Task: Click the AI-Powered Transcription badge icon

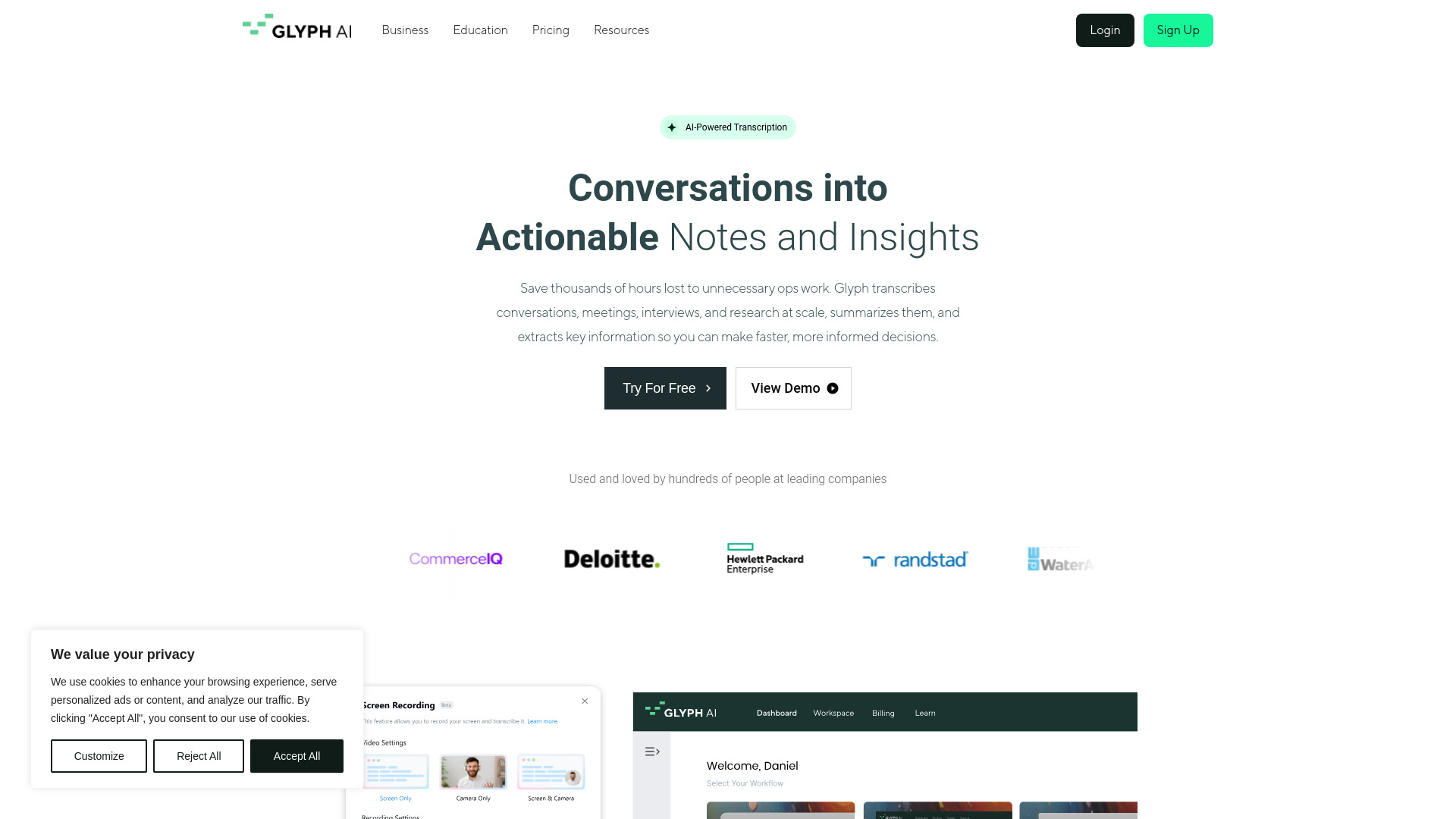Action: click(671, 127)
